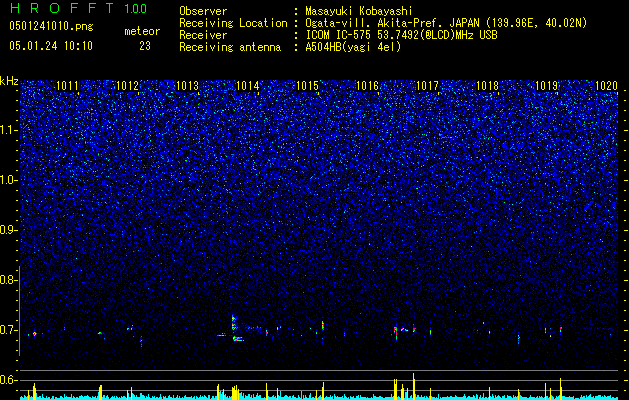Click the 0.6 kHz axis label
The height and width of the screenshot is (400, 629).
pyautogui.click(x=9, y=380)
